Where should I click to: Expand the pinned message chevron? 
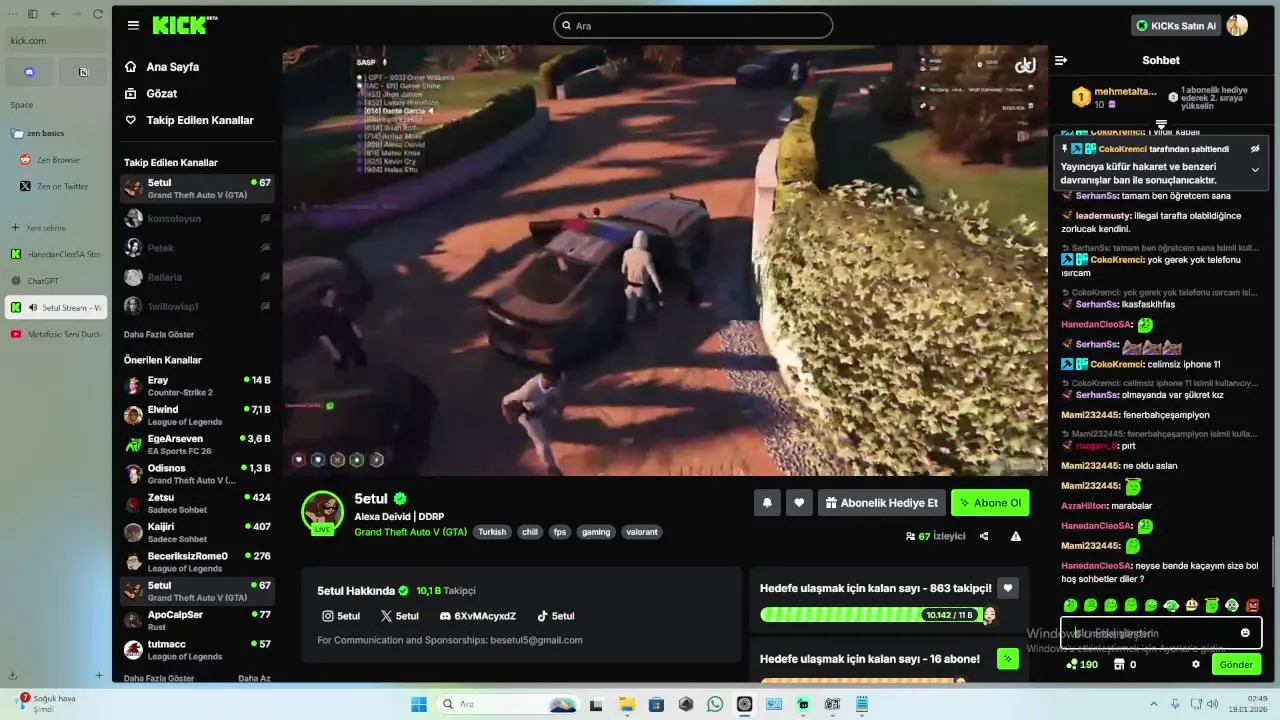1255,170
